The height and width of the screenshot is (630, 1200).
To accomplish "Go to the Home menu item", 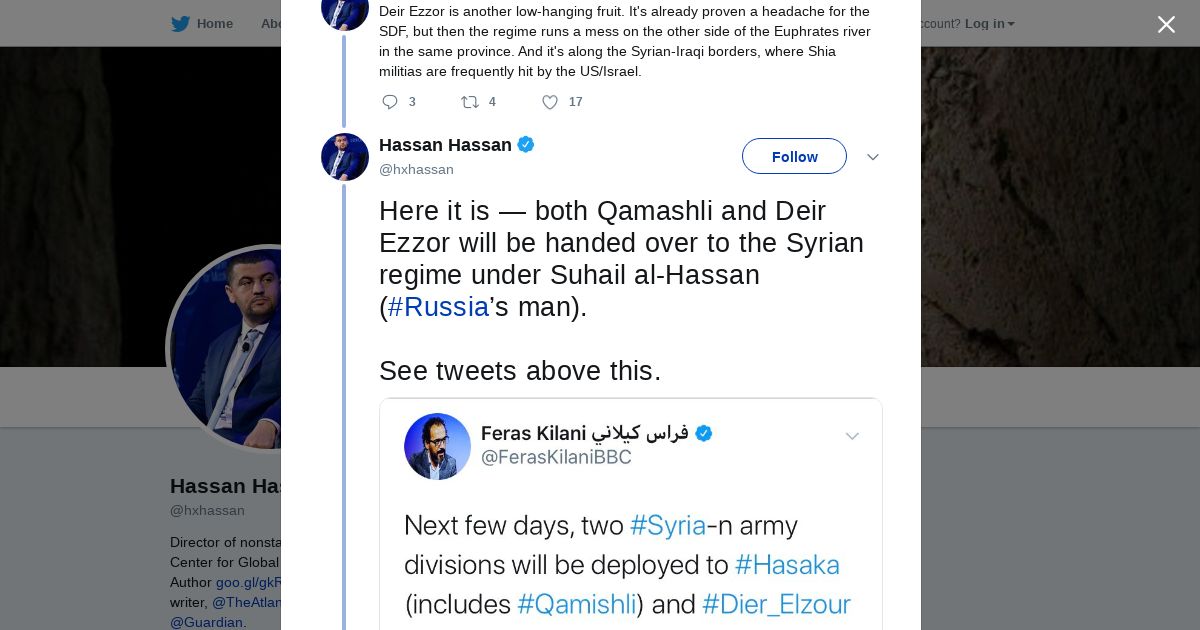I will [214, 24].
